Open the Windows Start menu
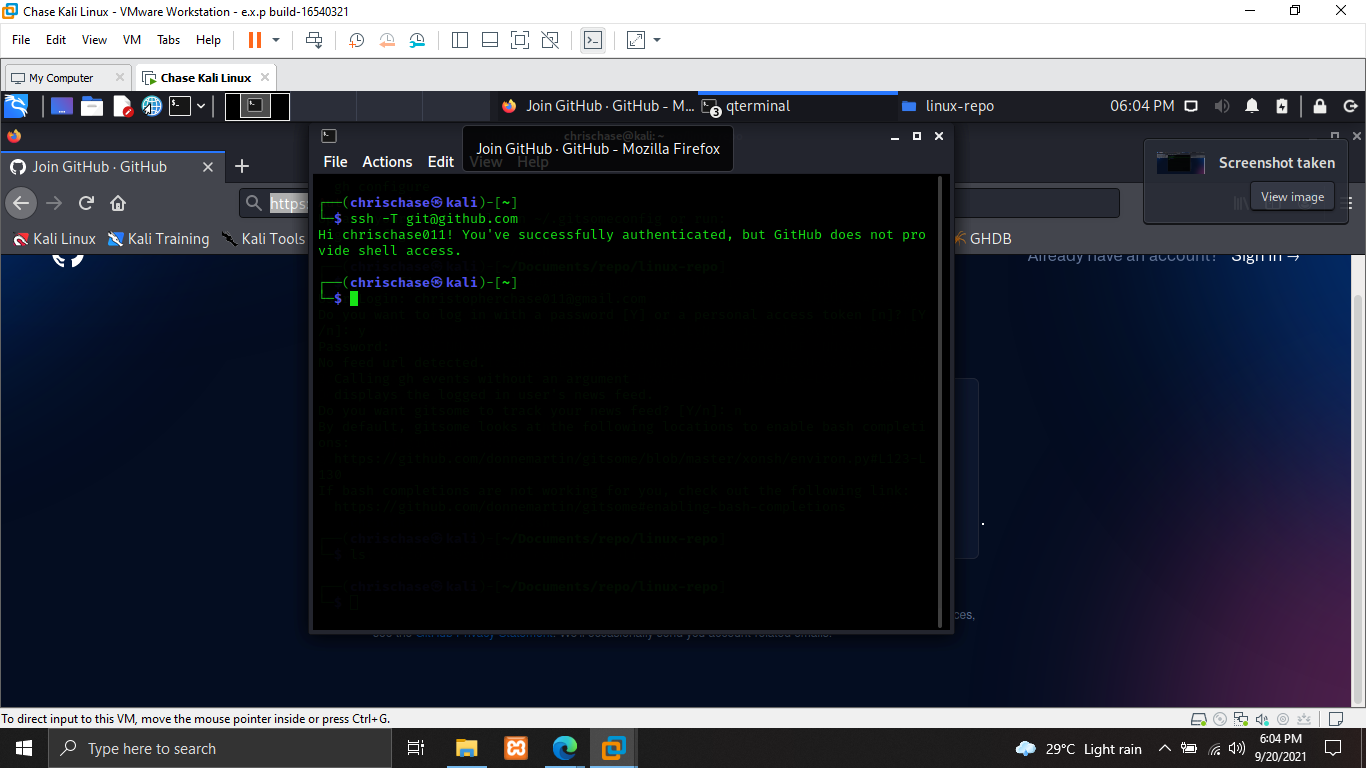 [24, 748]
